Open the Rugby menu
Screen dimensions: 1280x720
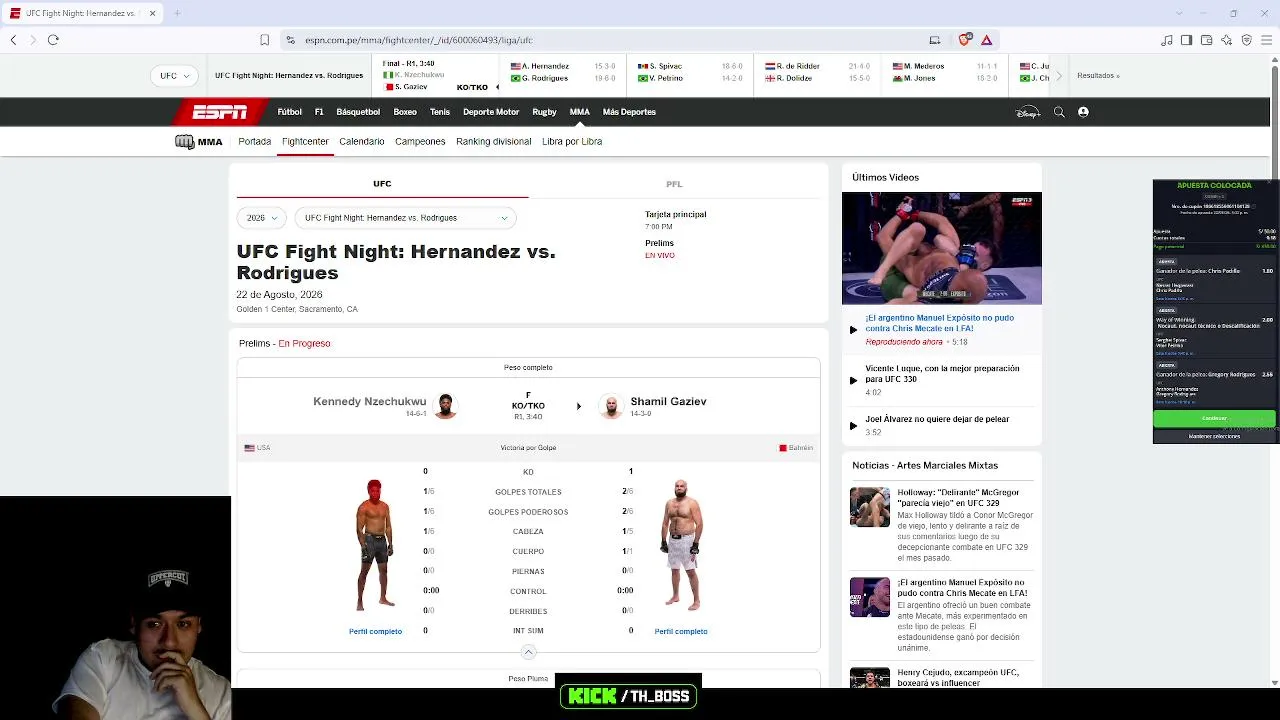point(544,112)
